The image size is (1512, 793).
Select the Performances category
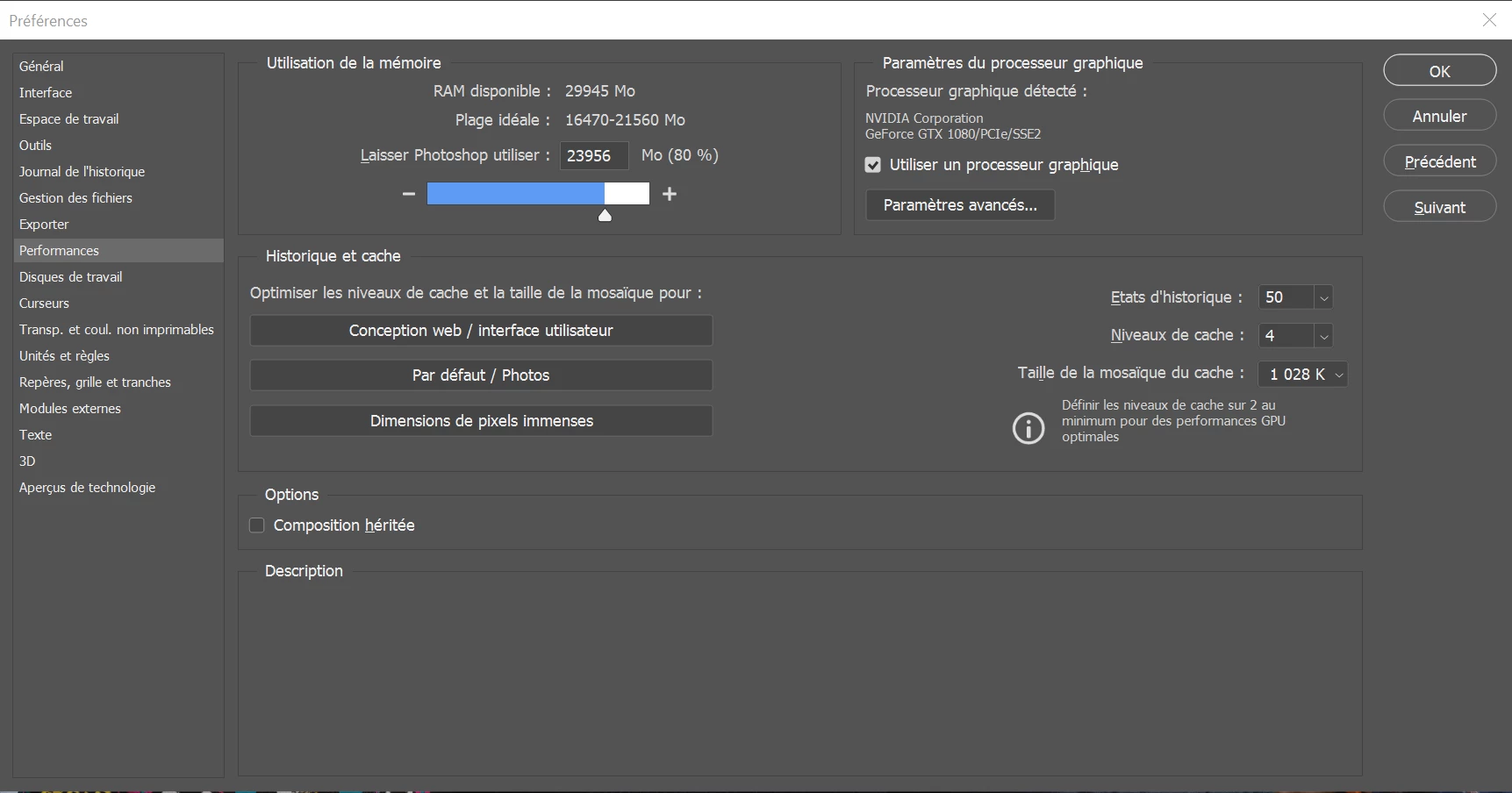click(118, 250)
